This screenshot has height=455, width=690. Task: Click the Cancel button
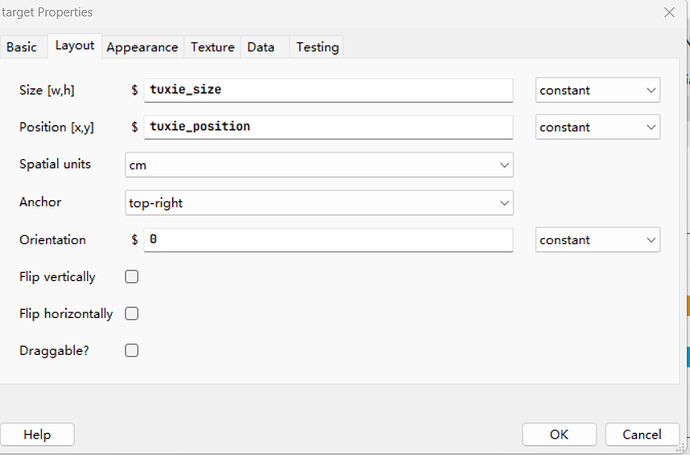642,435
